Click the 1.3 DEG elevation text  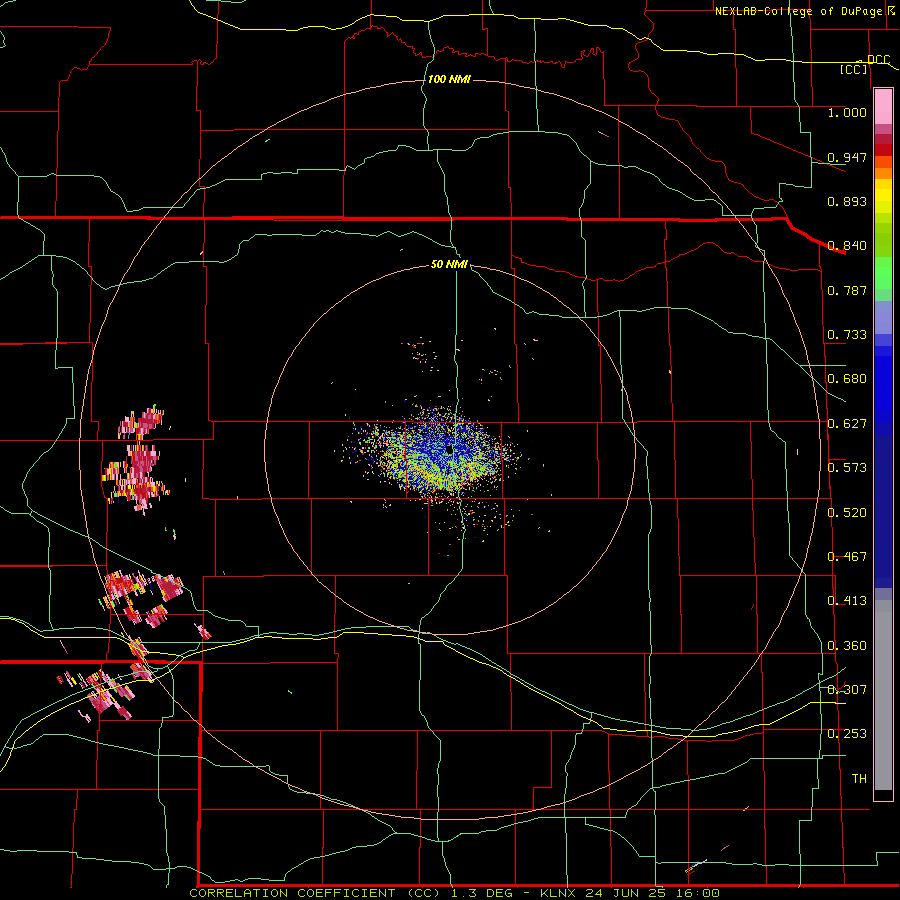482,893
